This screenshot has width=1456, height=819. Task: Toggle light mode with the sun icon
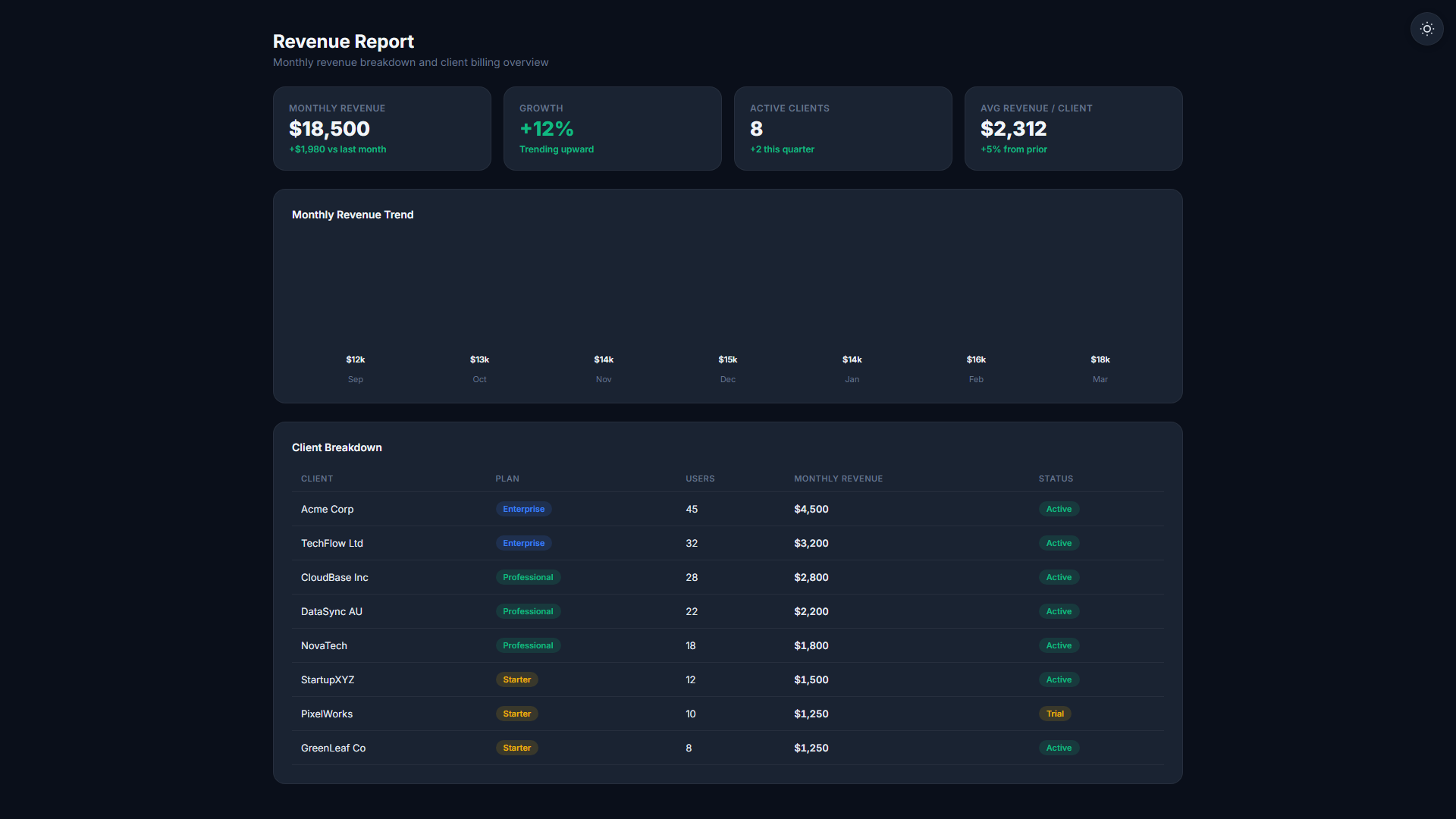[1426, 29]
